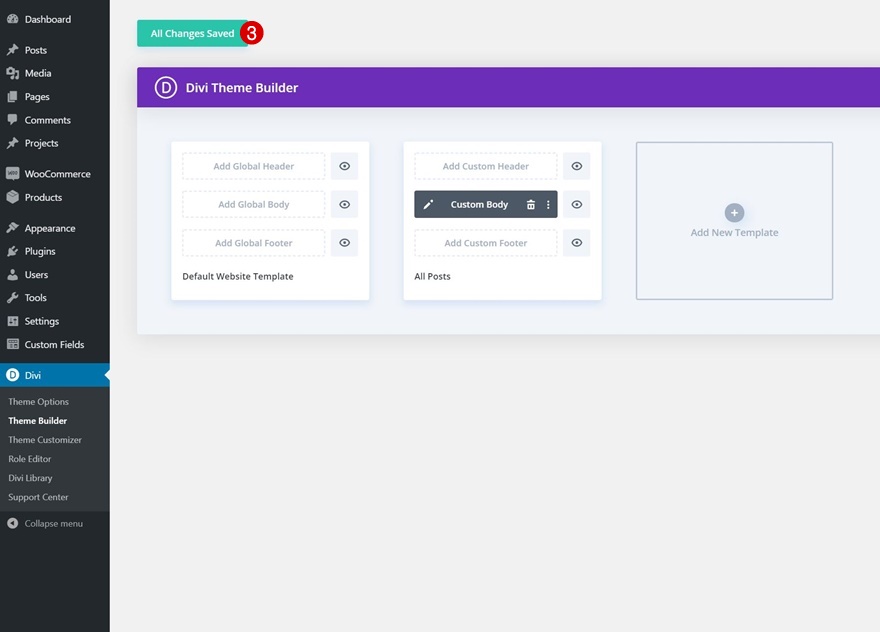Delete Custom Body using trash icon
This screenshot has height=632, width=880.
pos(530,204)
